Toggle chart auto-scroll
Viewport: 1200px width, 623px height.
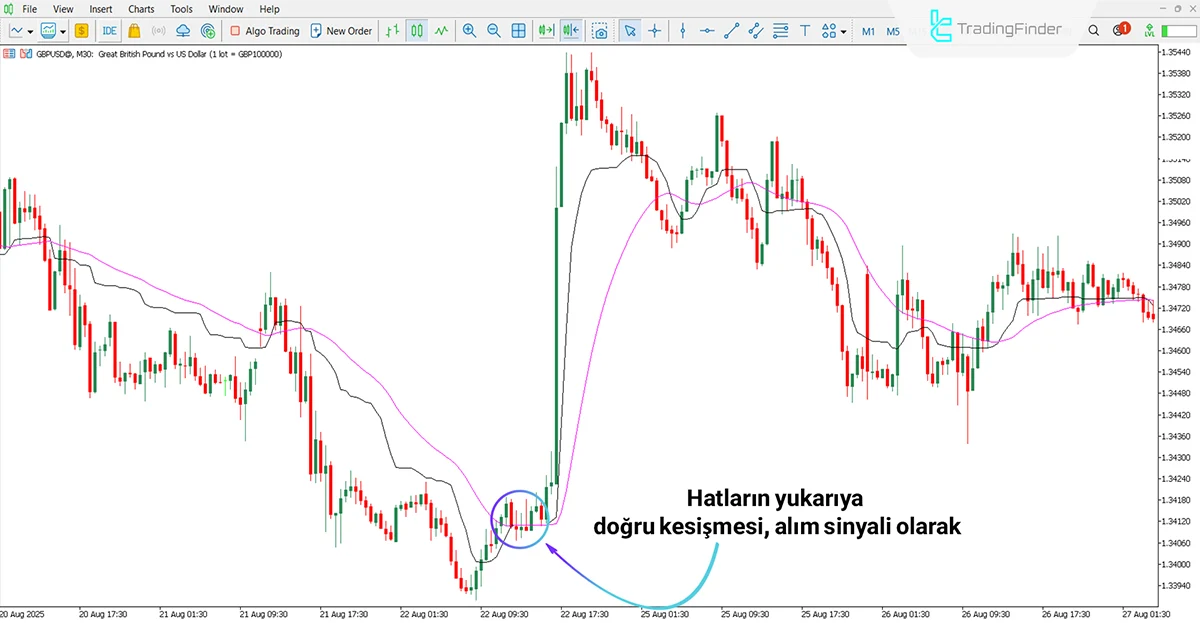[545, 31]
